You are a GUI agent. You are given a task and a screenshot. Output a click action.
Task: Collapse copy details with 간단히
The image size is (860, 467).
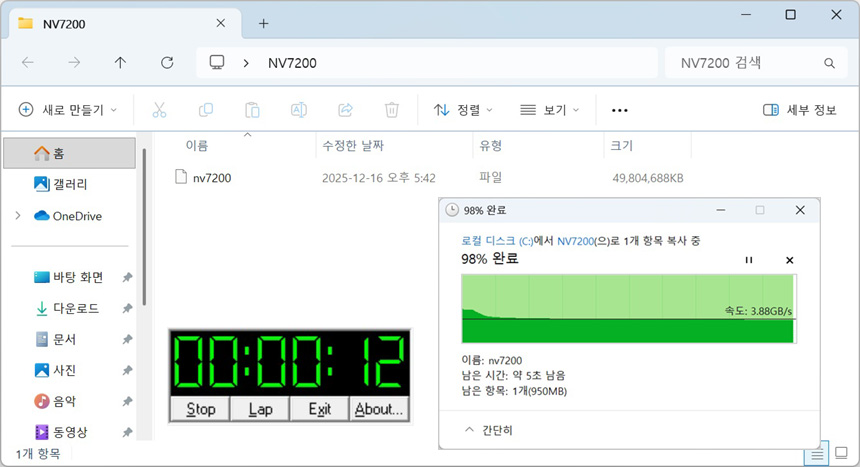[x=489, y=430]
